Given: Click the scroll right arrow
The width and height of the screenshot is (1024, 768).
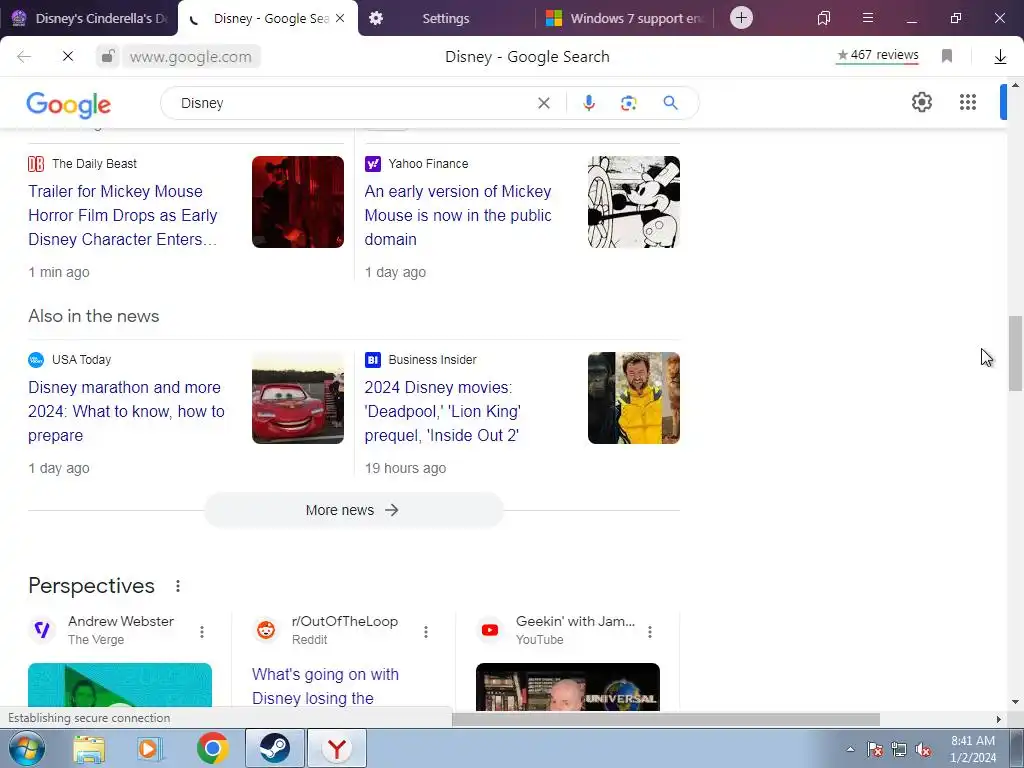Looking at the screenshot, I should [999, 719].
